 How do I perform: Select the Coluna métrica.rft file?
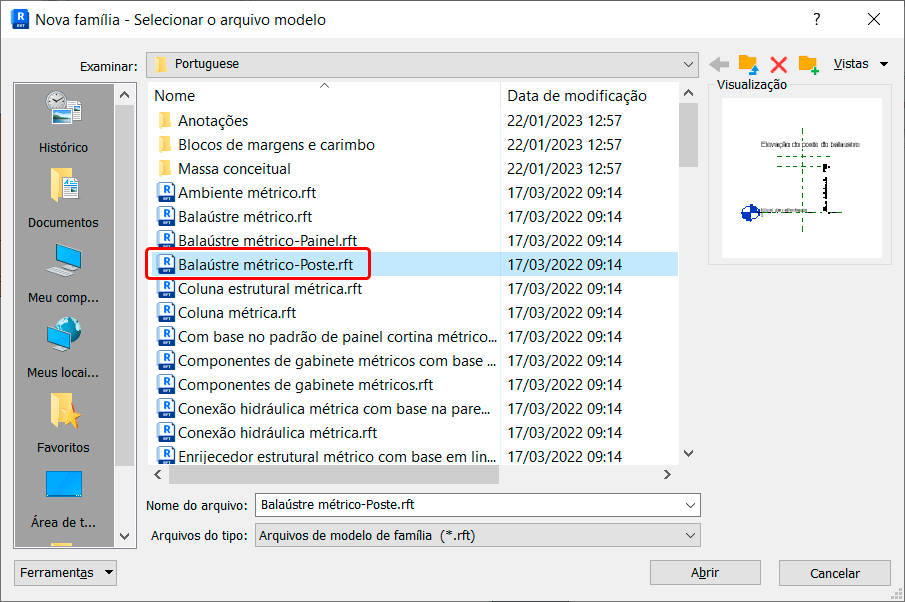[237, 313]
